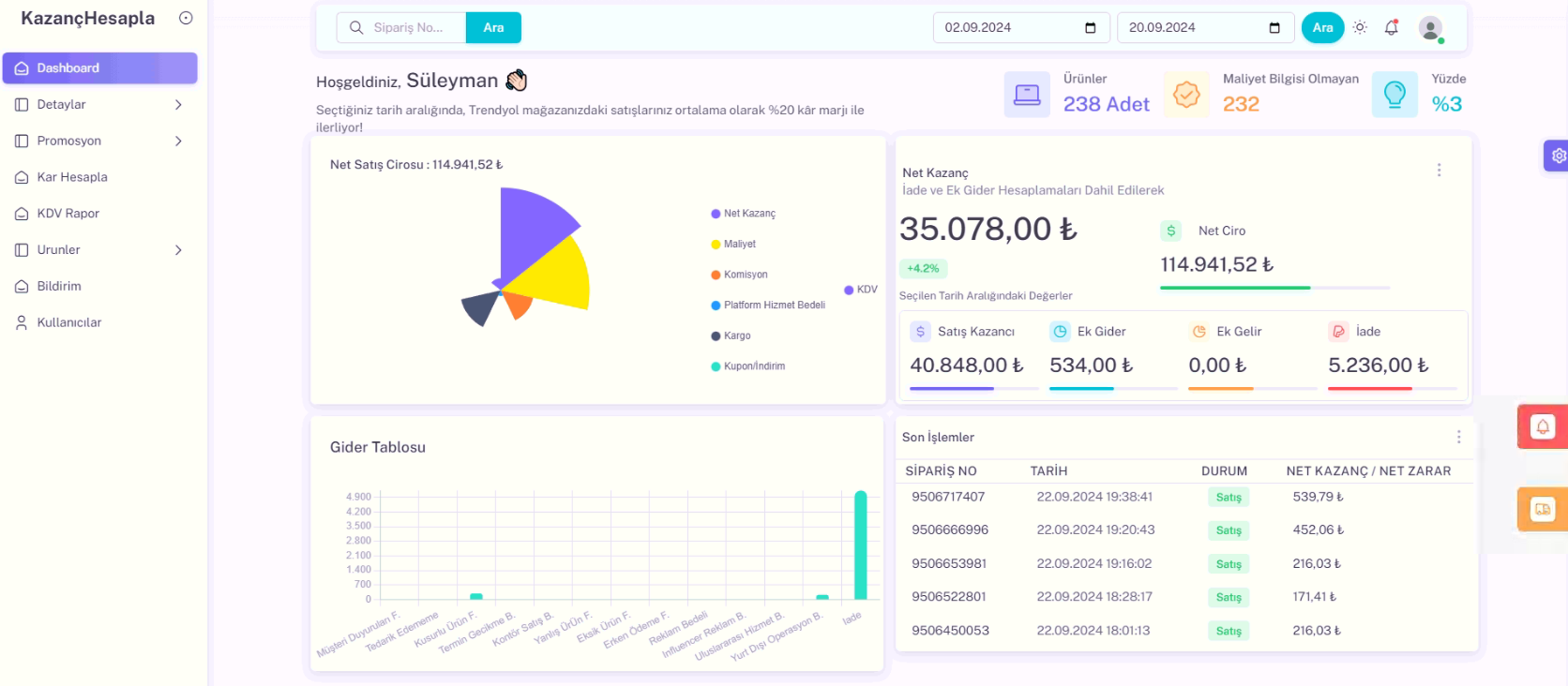This screenshot has height=686, width=1568.
Task: Click the Net Ciro dollar icon
Action: [1171, 231]
